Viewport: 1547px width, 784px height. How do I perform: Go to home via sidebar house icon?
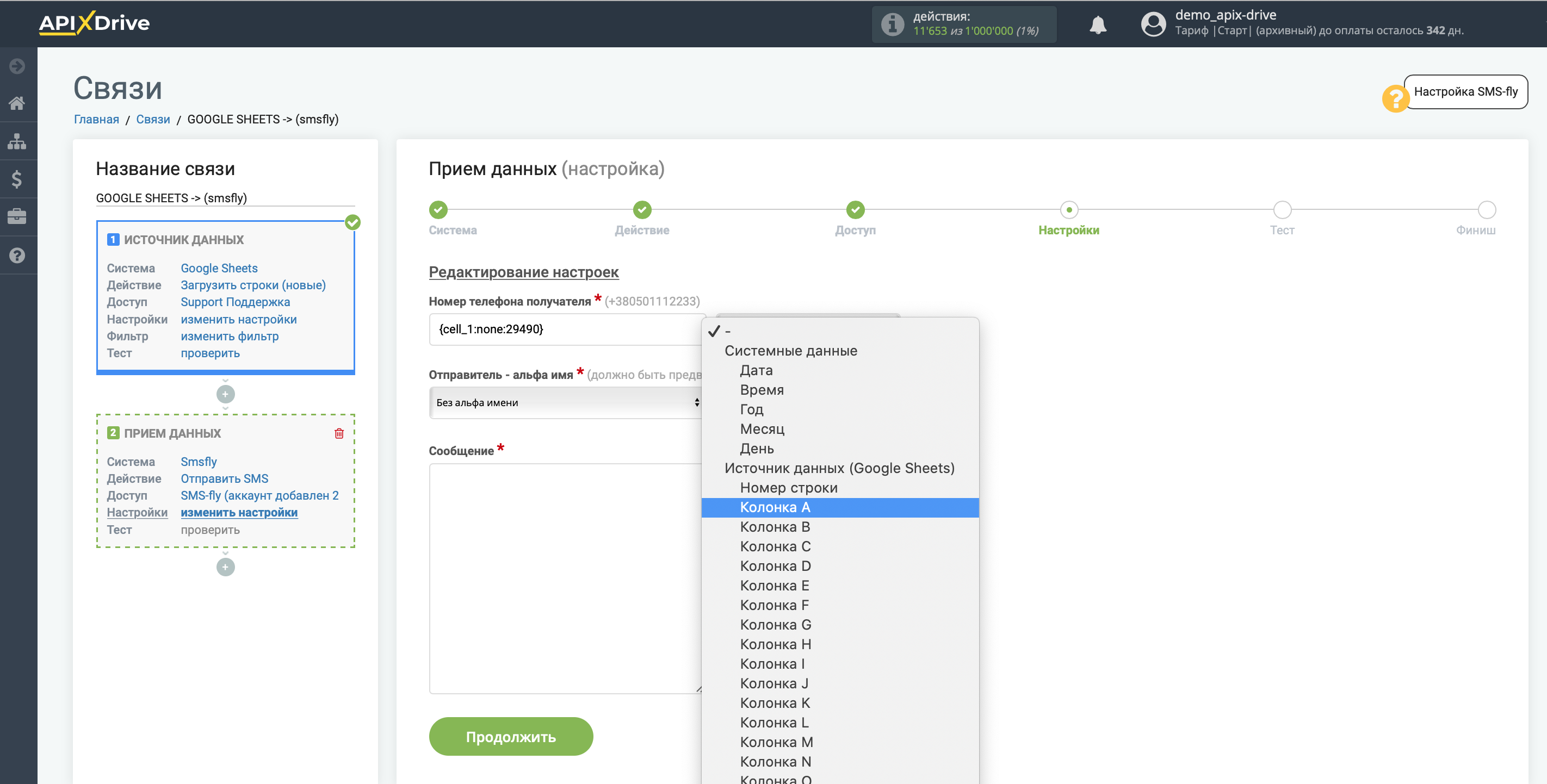coord(17,103)
